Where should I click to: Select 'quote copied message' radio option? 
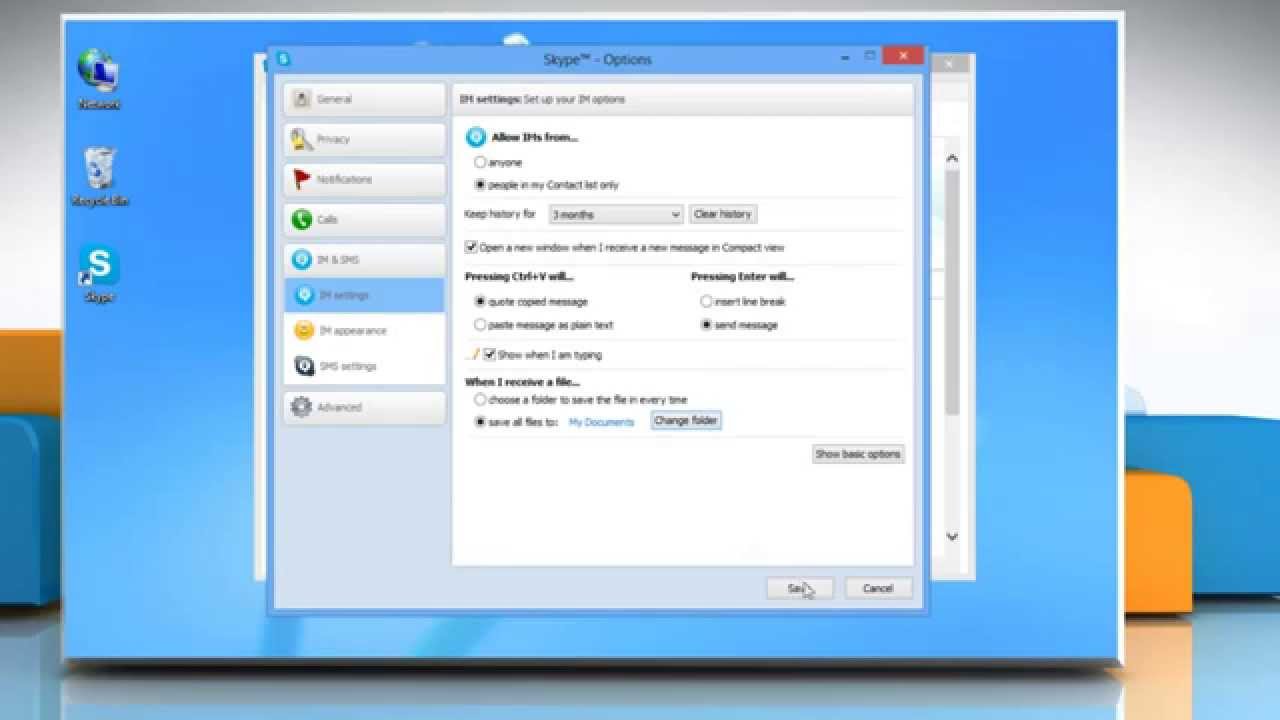point(480,301)
